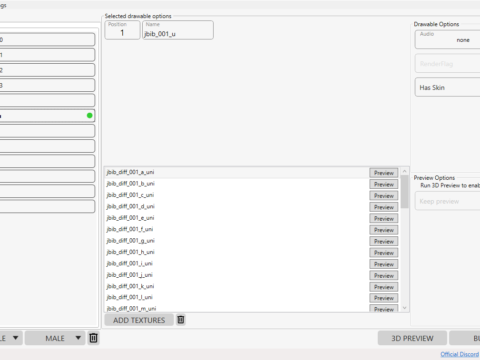The image size is (480, 360).
Task: Open the MALE dropdown
Action: [x=55, y=338]
